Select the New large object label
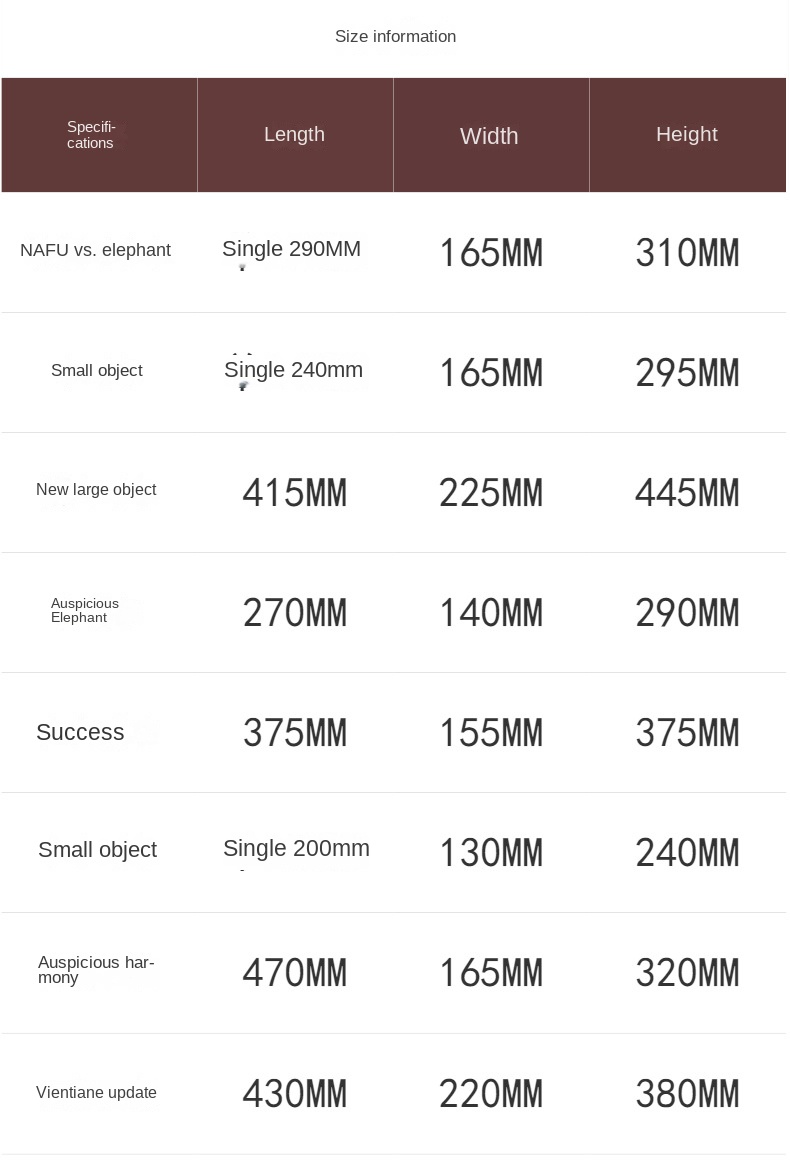 96,490
